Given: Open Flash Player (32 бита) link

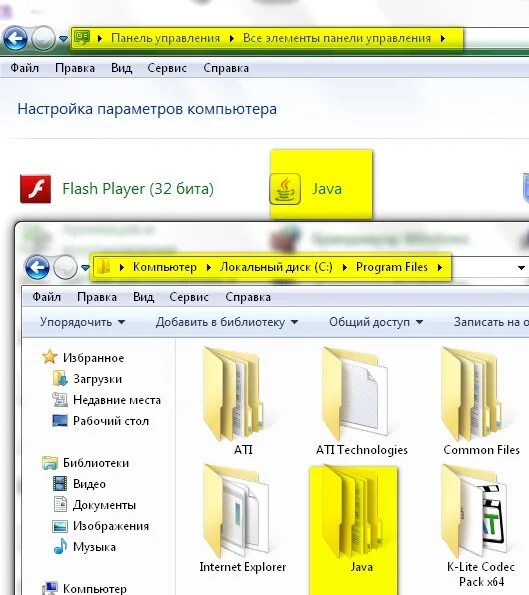Looking at the screenshot, I should pos(138,189).
